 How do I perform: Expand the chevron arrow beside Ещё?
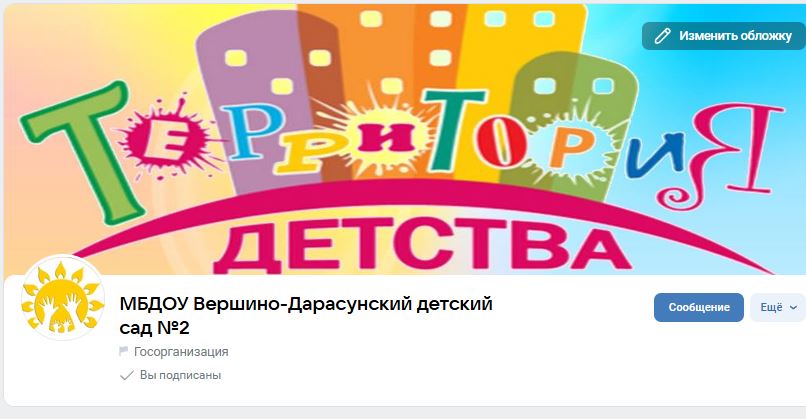click(x=793, y=307)
